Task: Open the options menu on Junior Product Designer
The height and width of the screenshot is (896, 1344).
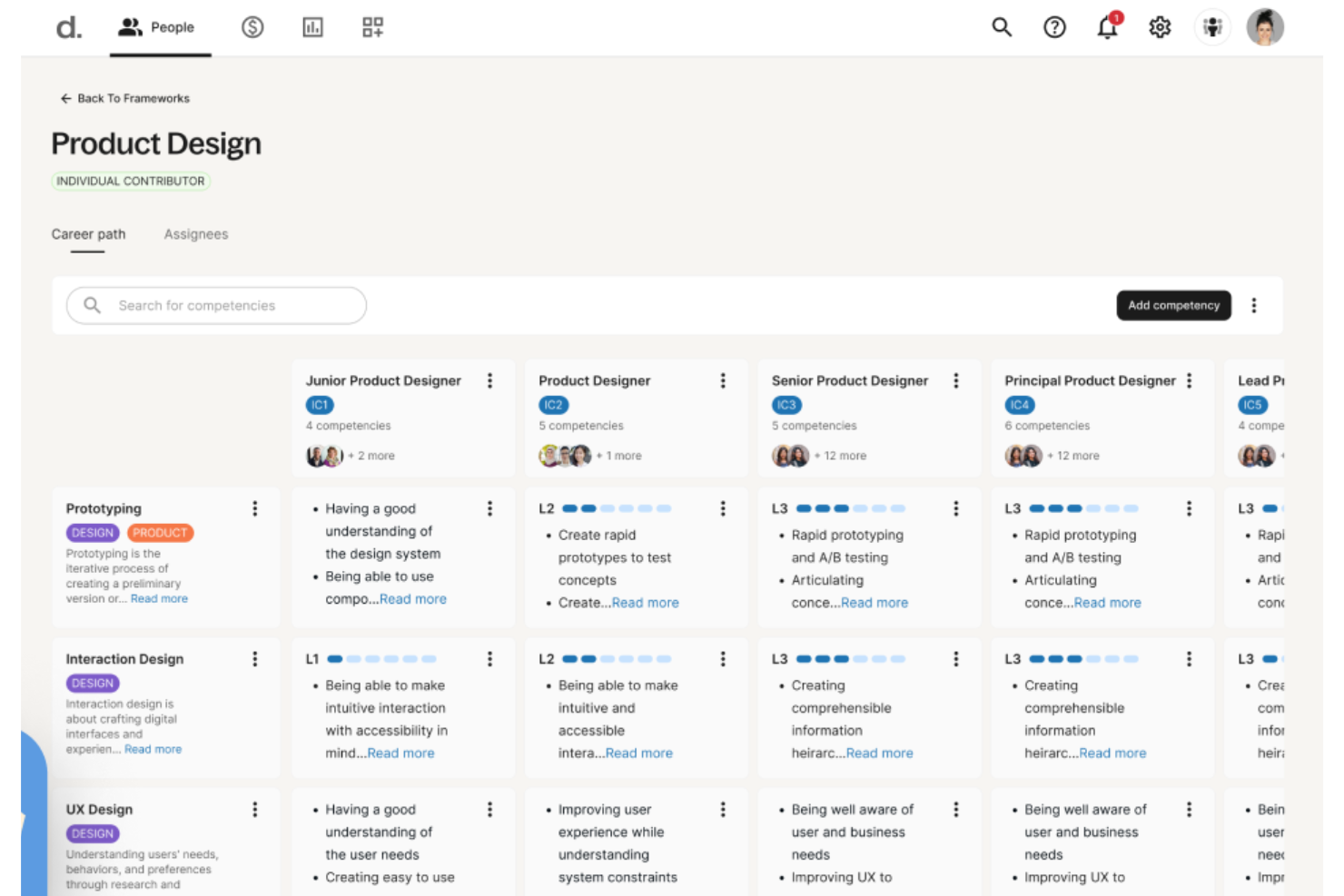Action: click(x=489, y=380)
